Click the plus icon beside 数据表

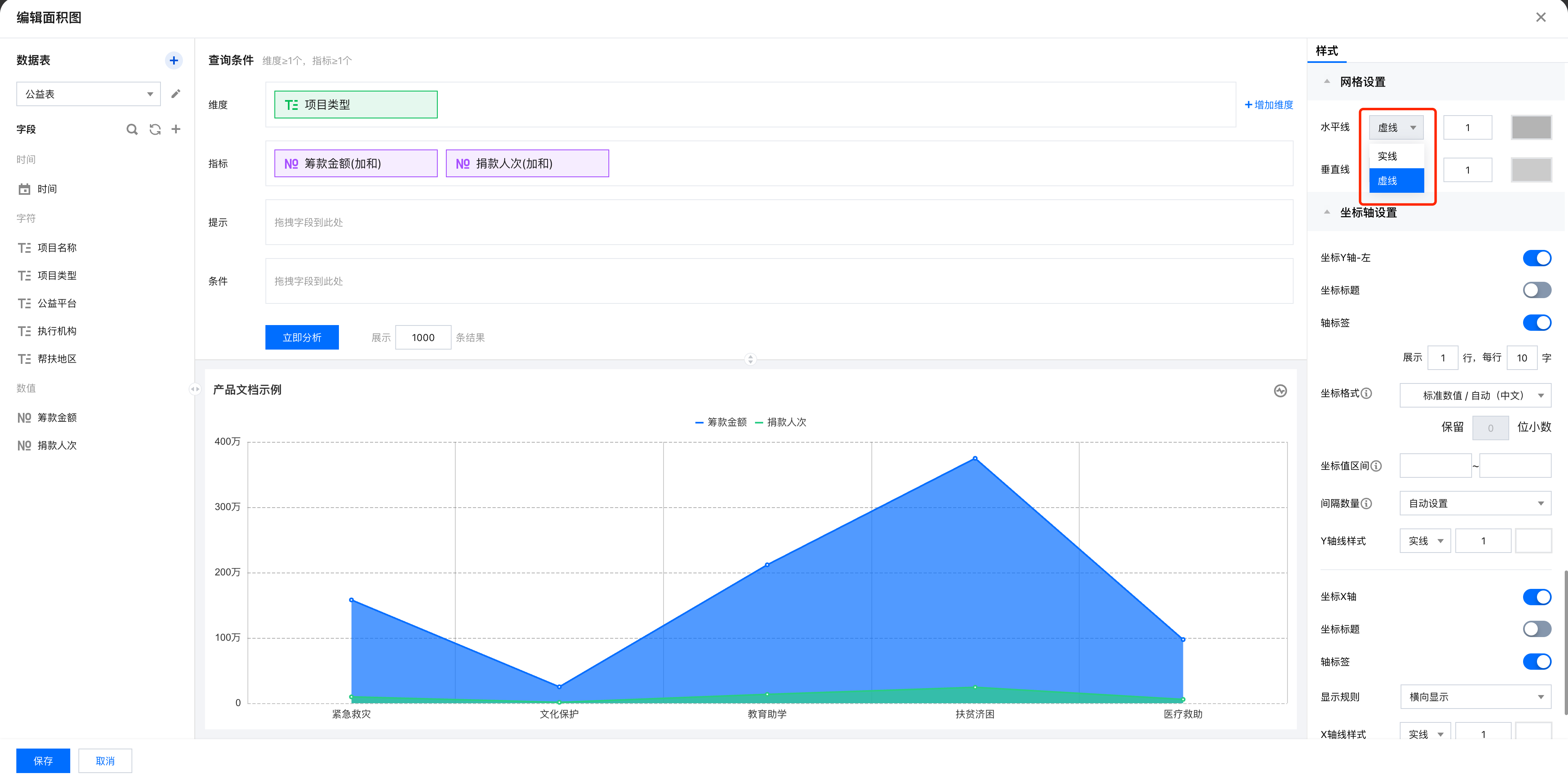point(174,60)
